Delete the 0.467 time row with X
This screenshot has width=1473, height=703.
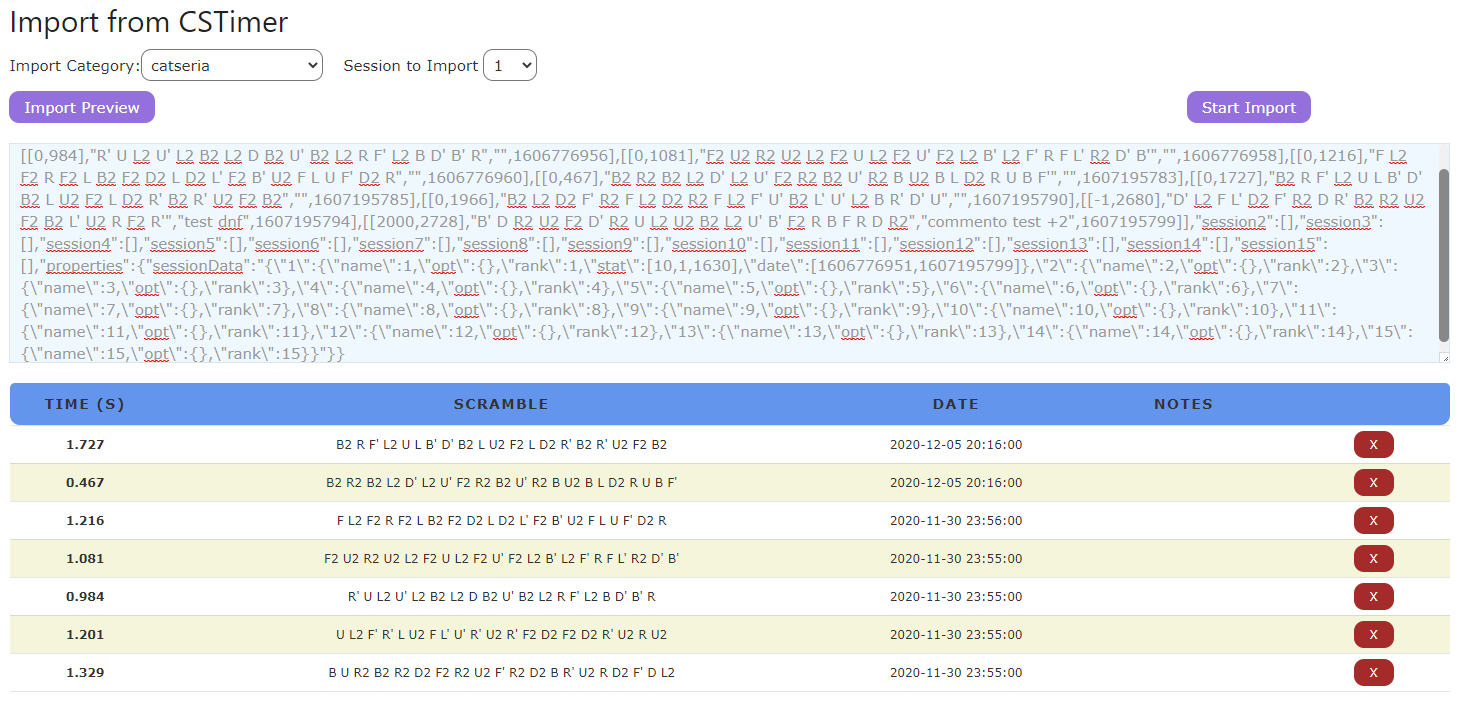point(1373,483)
